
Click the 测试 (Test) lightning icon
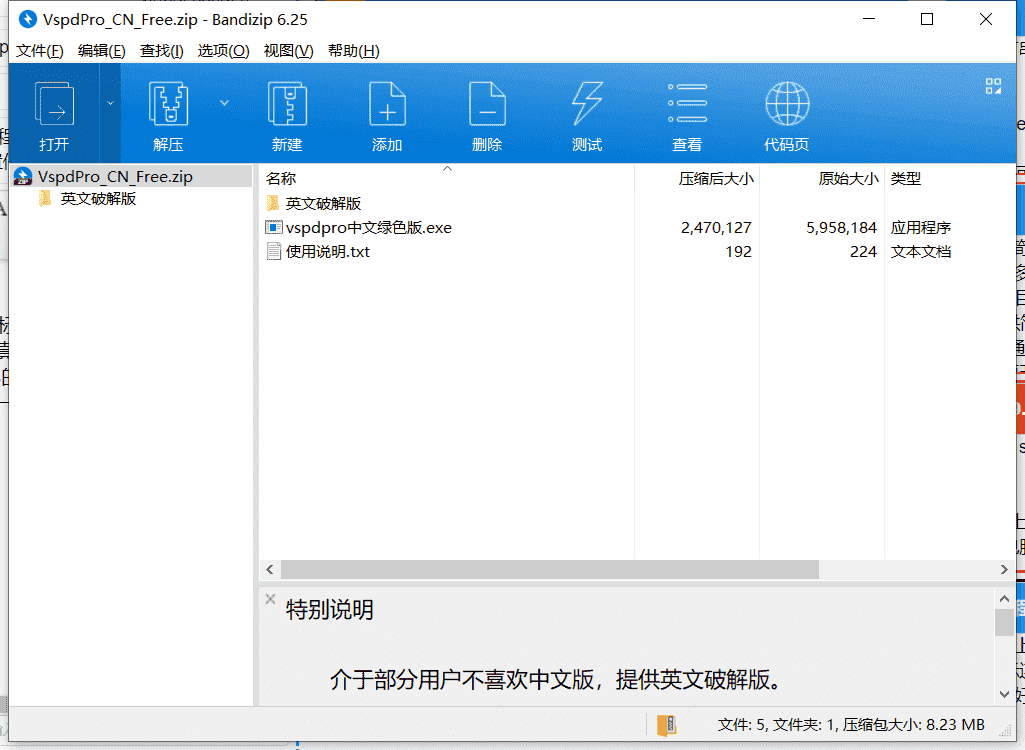(587, 103)
